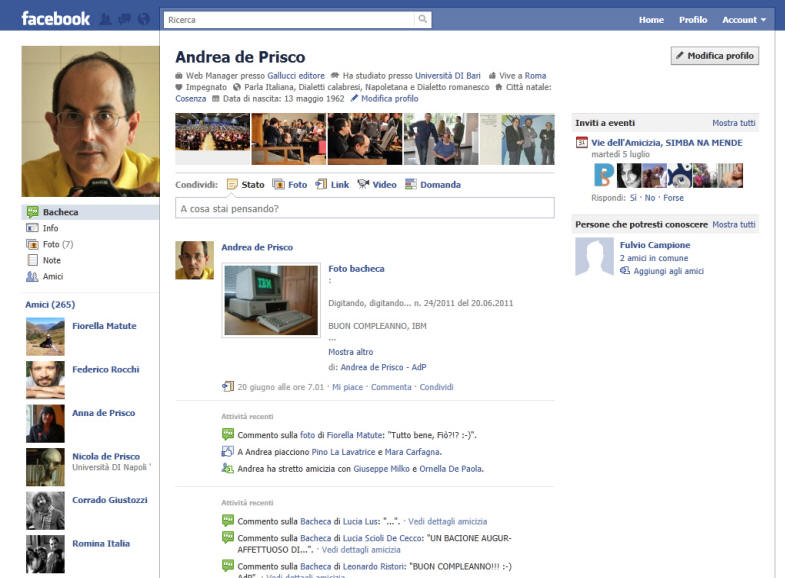785x578 pixels.
Task: Click the Link share icon
Action: click(x=321, y=184)
